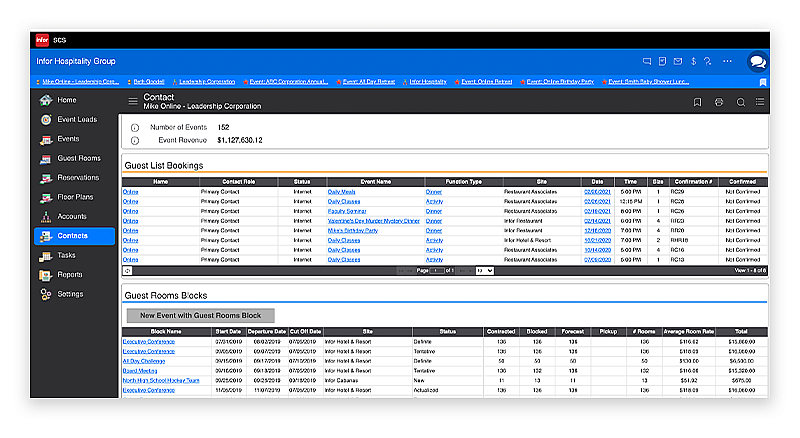Click Online name link in Faculty Seminar row

tap(131, 211)
